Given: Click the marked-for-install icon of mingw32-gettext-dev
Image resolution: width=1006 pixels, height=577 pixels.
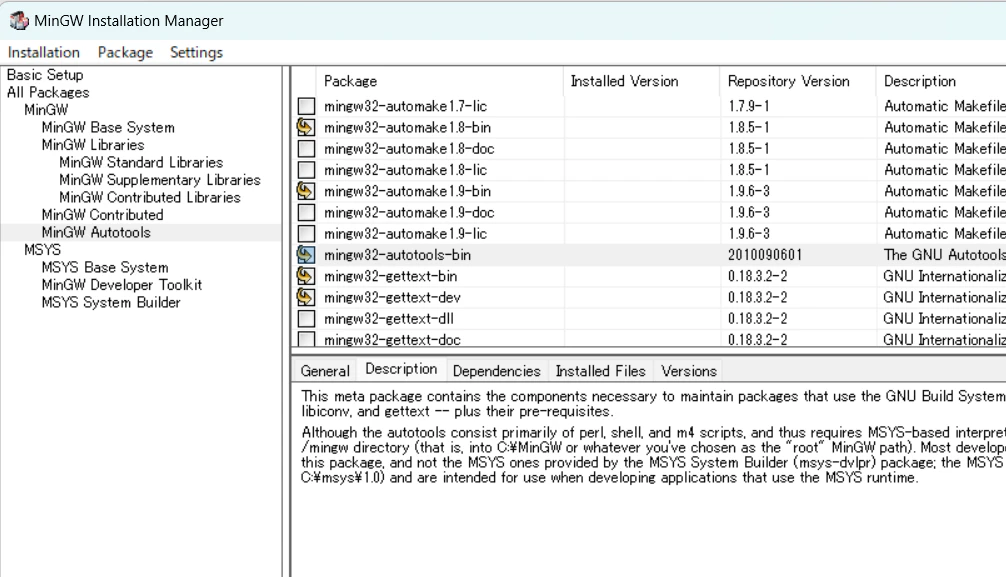Looking at the screenshot, I should tap(306, 297).
